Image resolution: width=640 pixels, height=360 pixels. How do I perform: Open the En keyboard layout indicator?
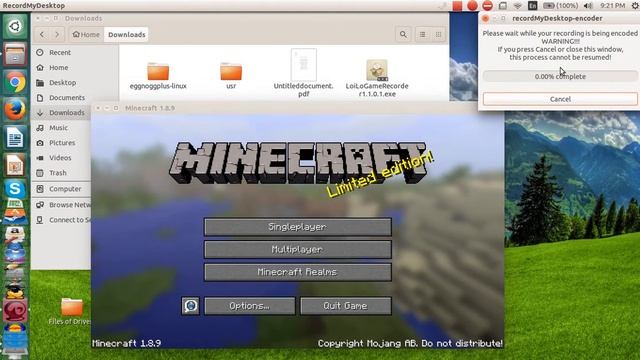[x=533, y=6]
